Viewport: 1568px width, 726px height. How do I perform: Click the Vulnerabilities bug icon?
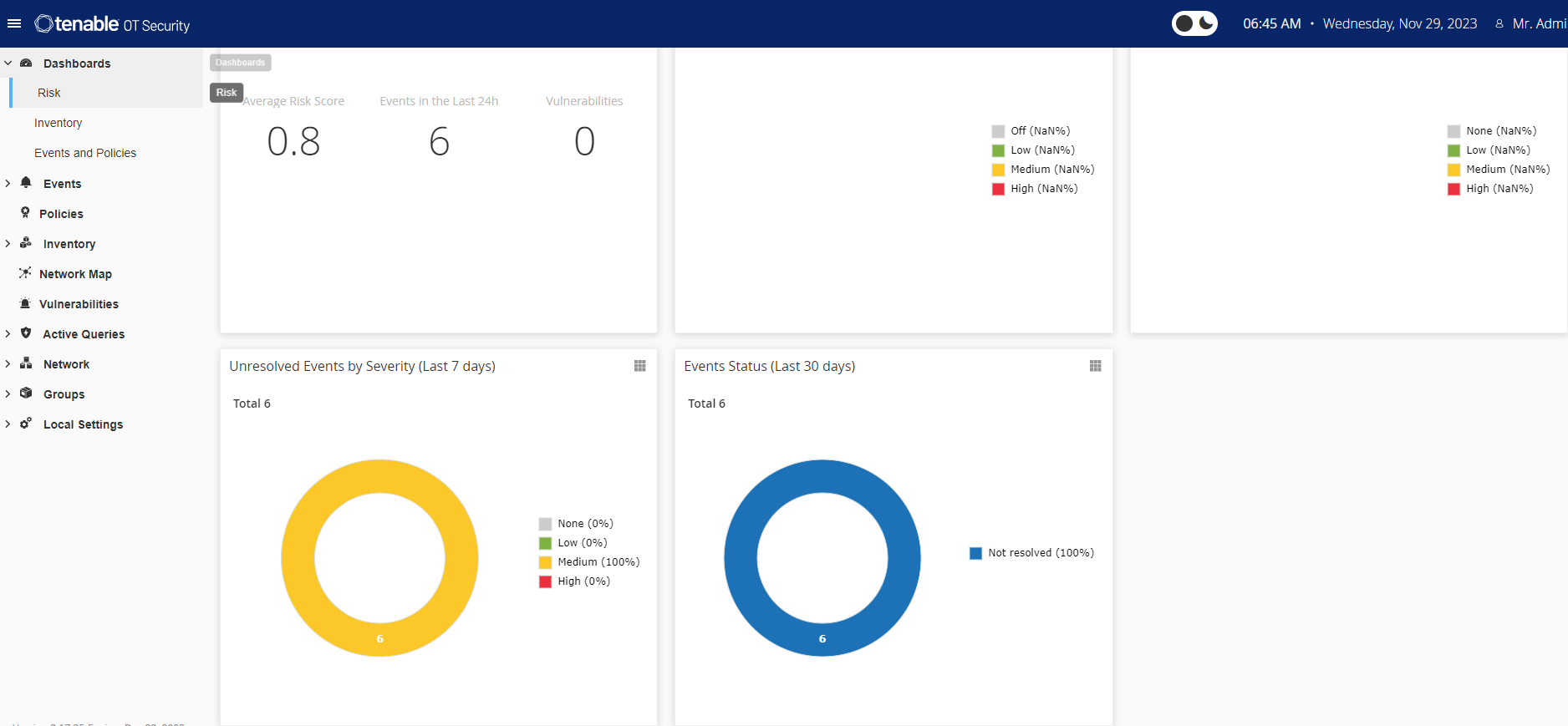[x=25, y=303]
